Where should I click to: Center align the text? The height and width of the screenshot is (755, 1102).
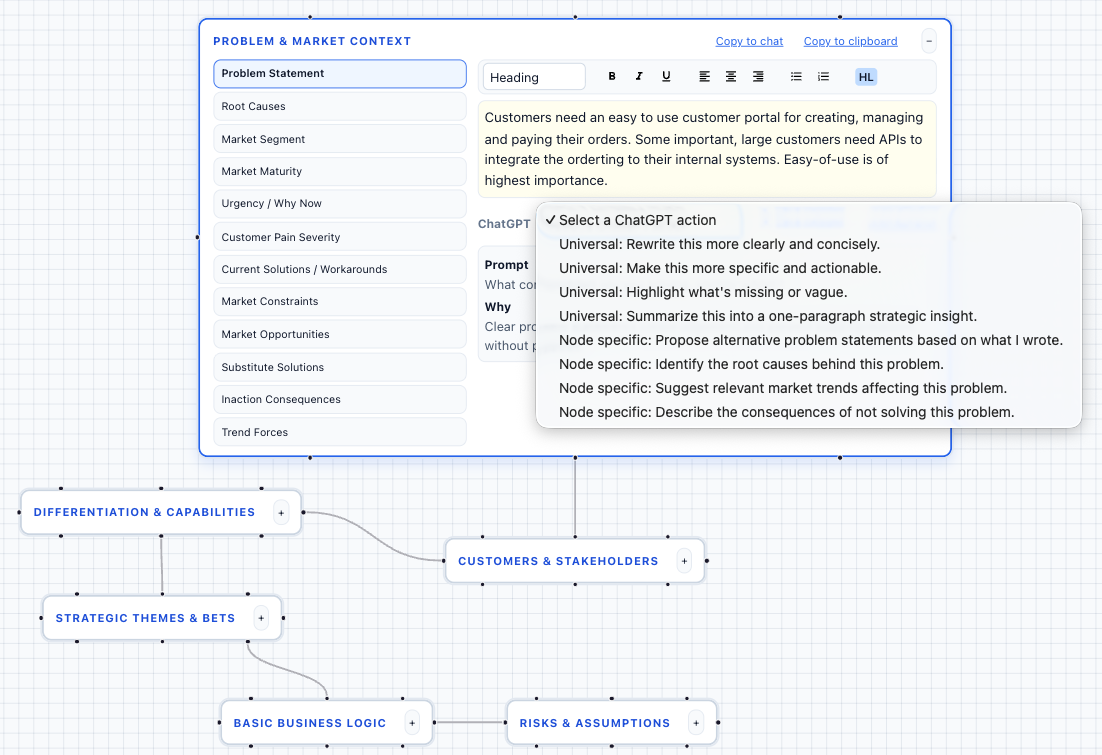[x=731, y=76]
